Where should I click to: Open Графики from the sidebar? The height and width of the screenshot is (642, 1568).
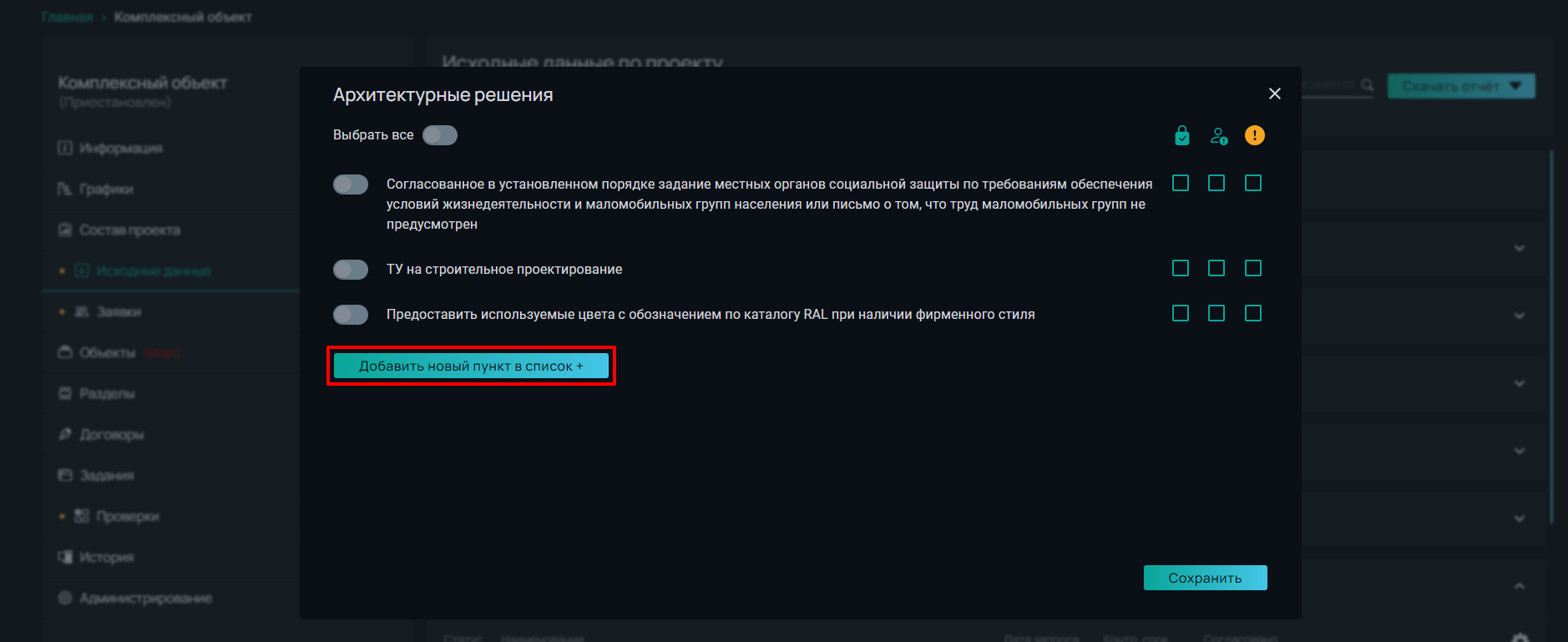pos(106,190)
